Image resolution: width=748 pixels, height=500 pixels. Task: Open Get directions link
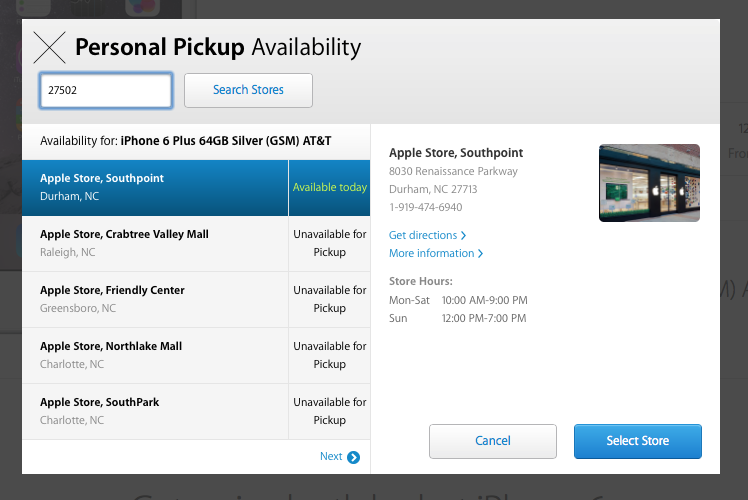point(423,235)
